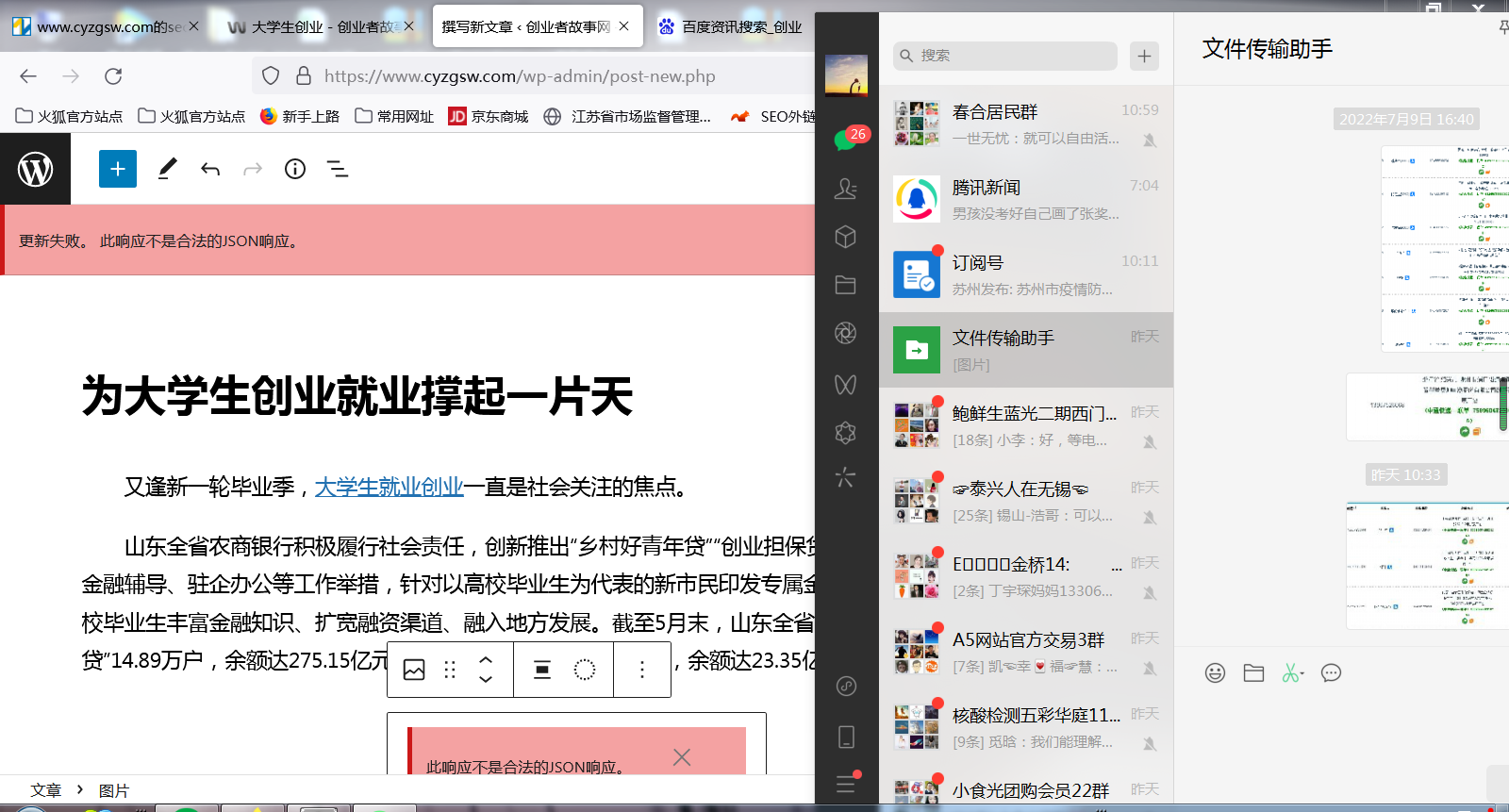The height and width of the screenshot is (812, 1509).
Task: Open WeChat contacts from sidebar
Action: coord(846,189)
